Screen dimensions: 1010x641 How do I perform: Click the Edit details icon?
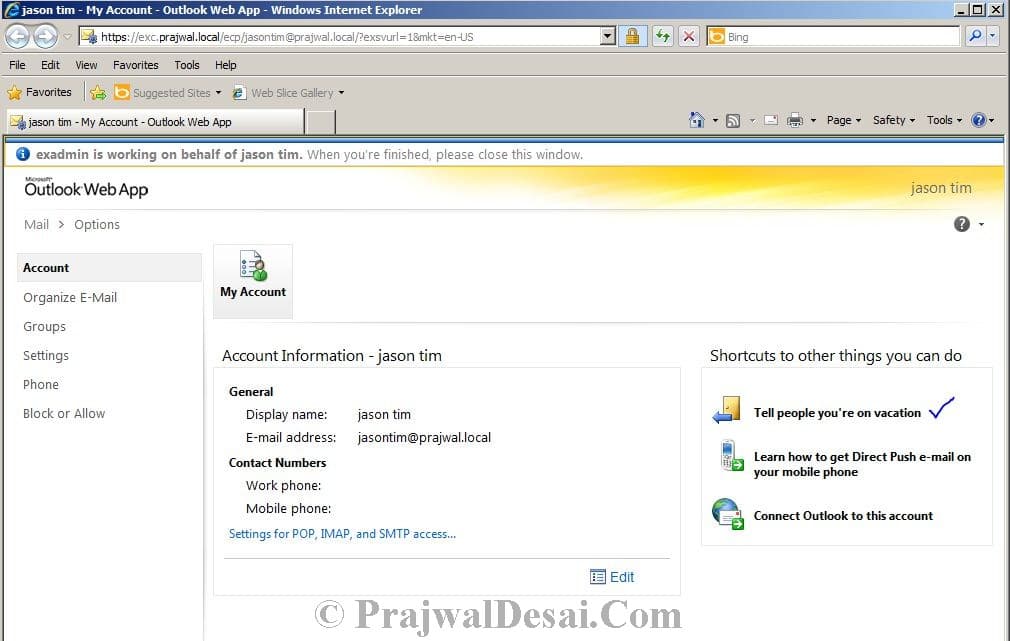(597, 577)
